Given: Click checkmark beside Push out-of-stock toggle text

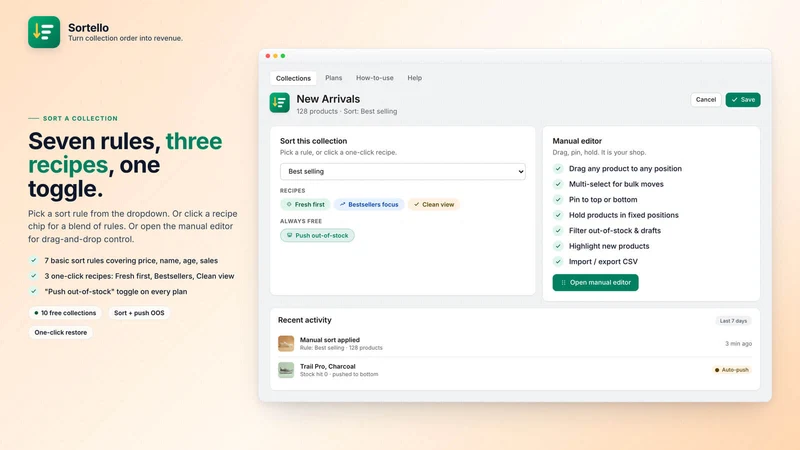Looking at the screenshot, I should [x=33, y=291].
